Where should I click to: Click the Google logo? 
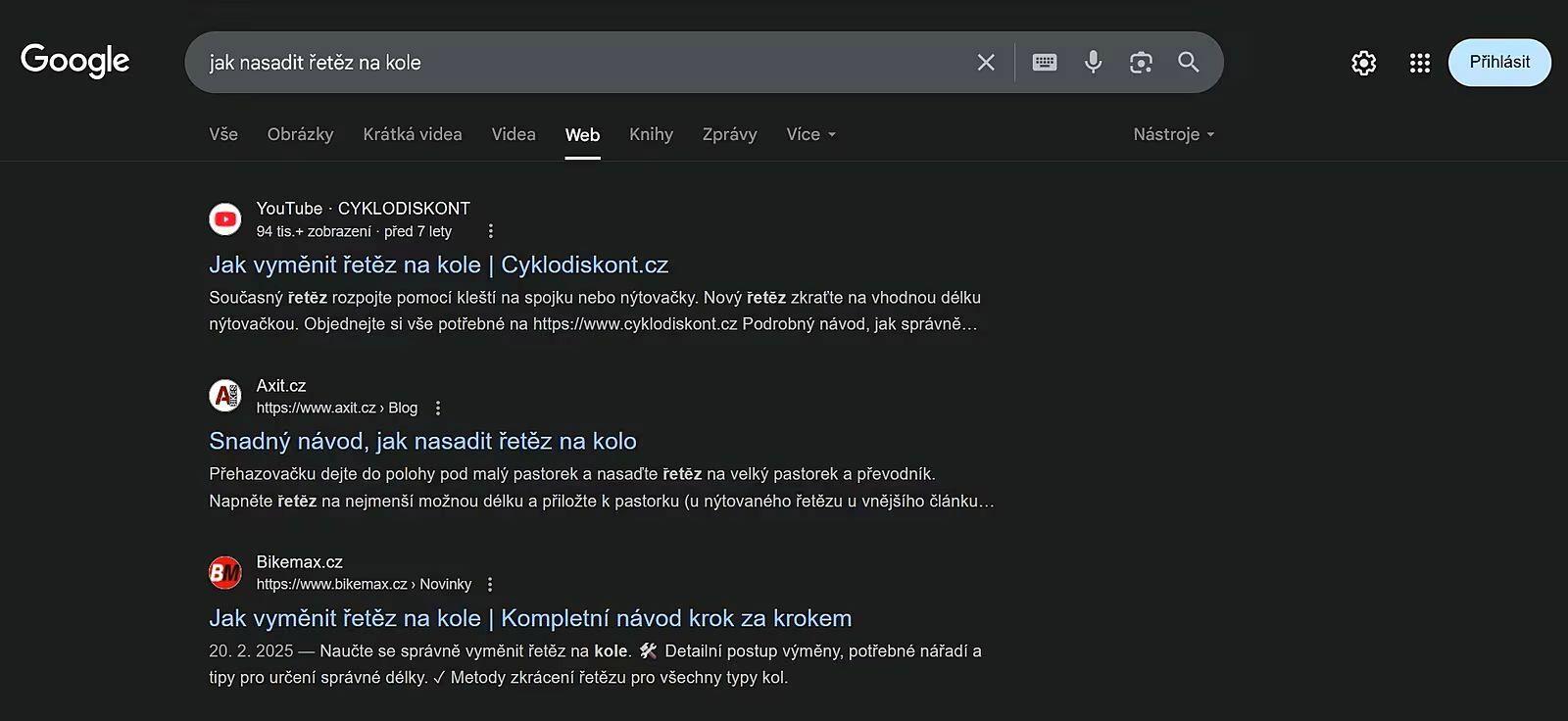click(74, 62)
